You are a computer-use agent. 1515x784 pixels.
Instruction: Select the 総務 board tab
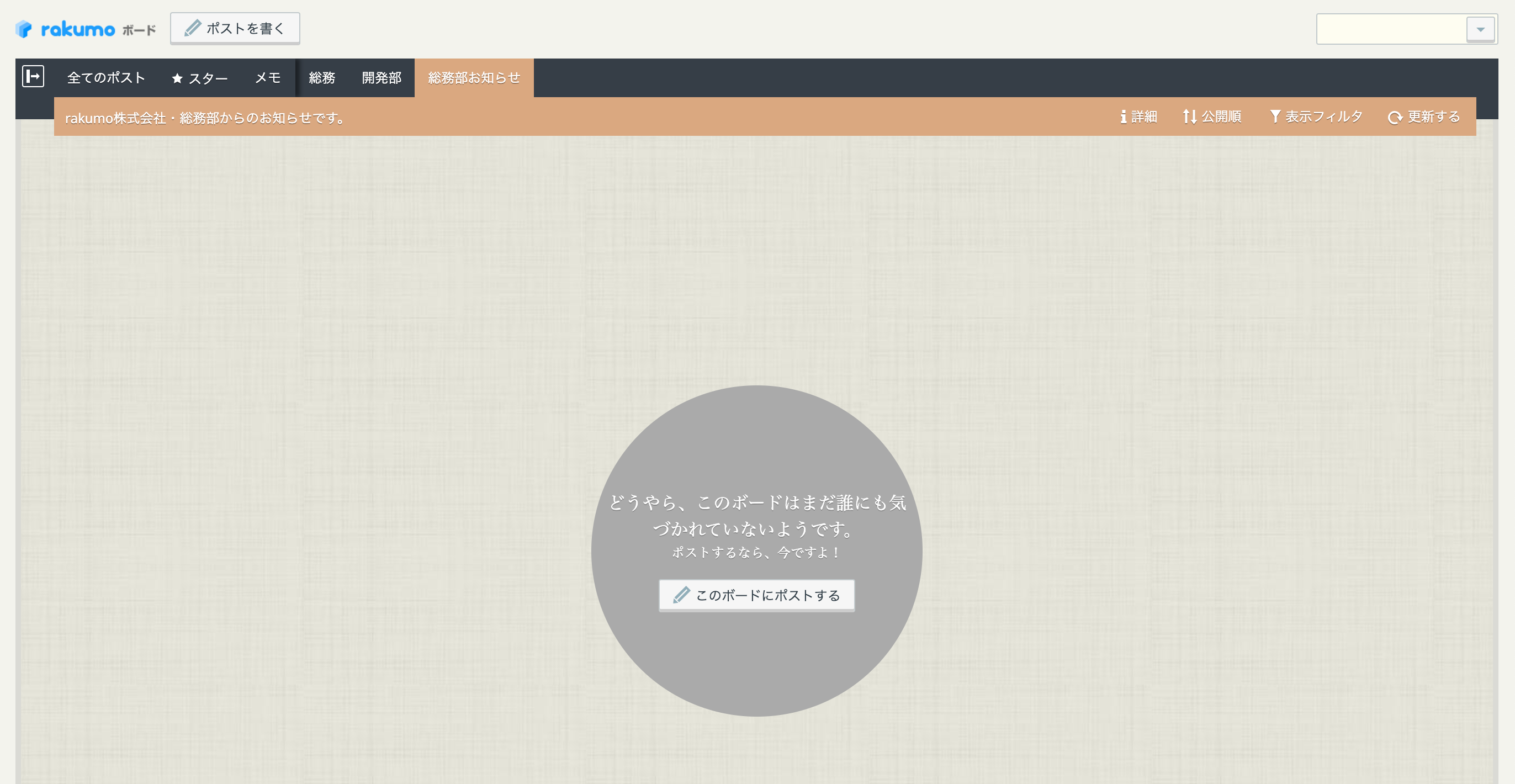coord(322,78)
